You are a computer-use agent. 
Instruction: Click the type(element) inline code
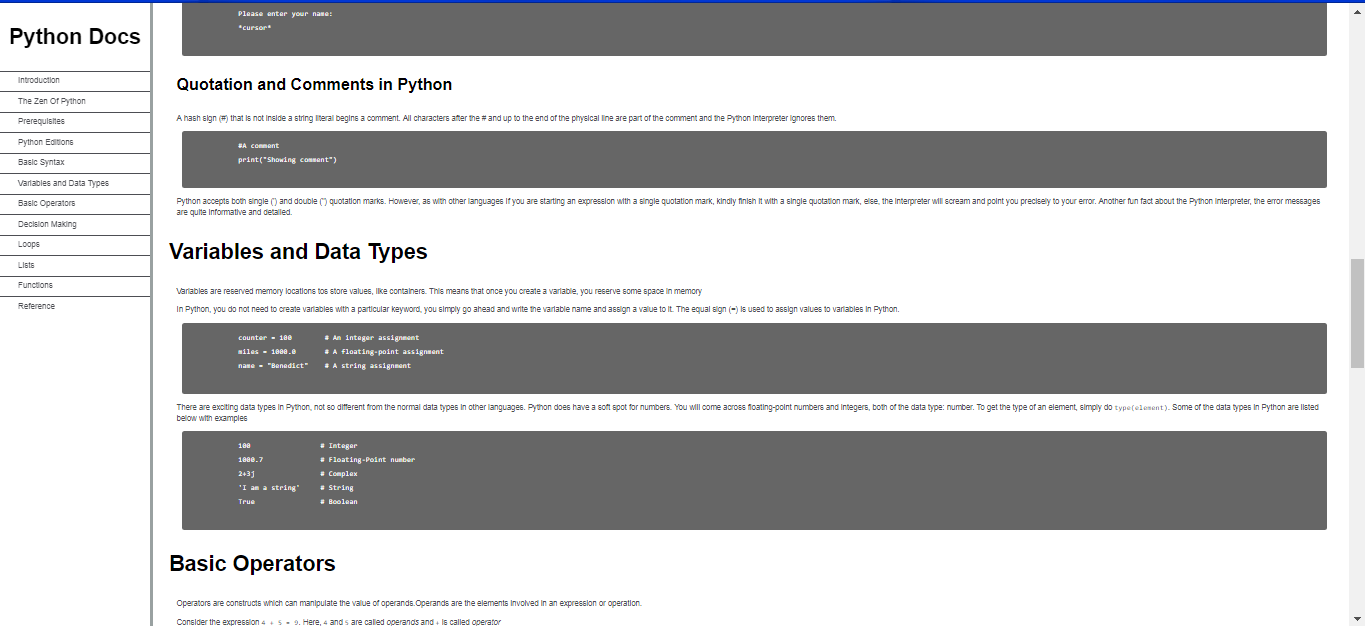click(x=1140, y=409)
